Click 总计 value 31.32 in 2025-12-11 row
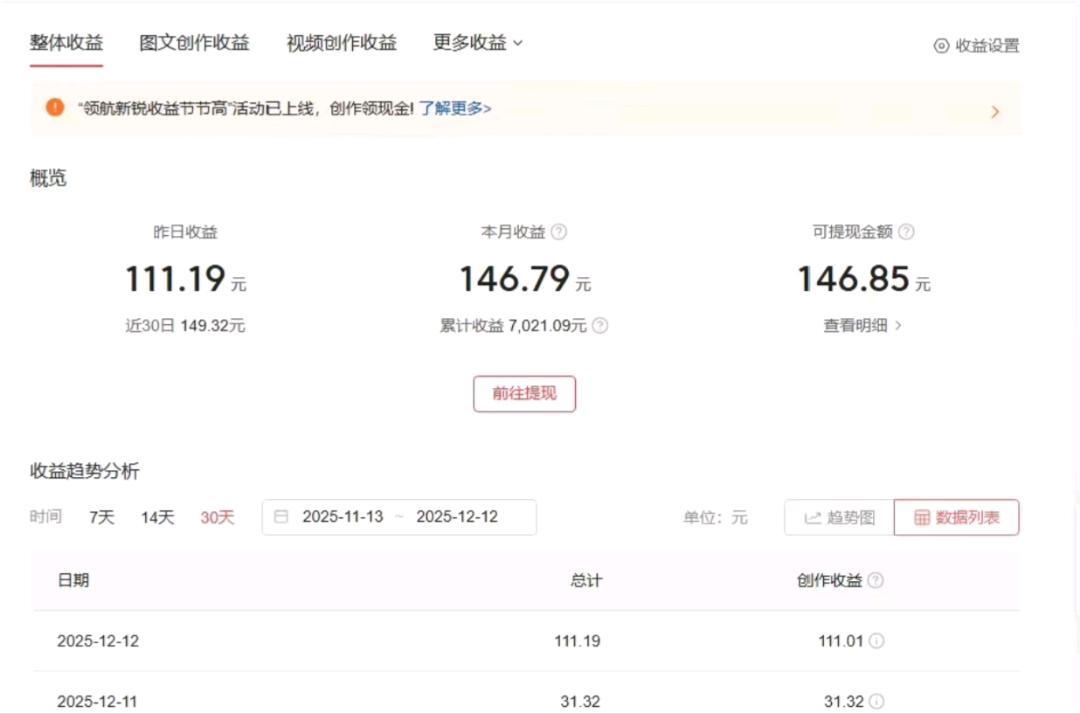 [x=580, y=702]
